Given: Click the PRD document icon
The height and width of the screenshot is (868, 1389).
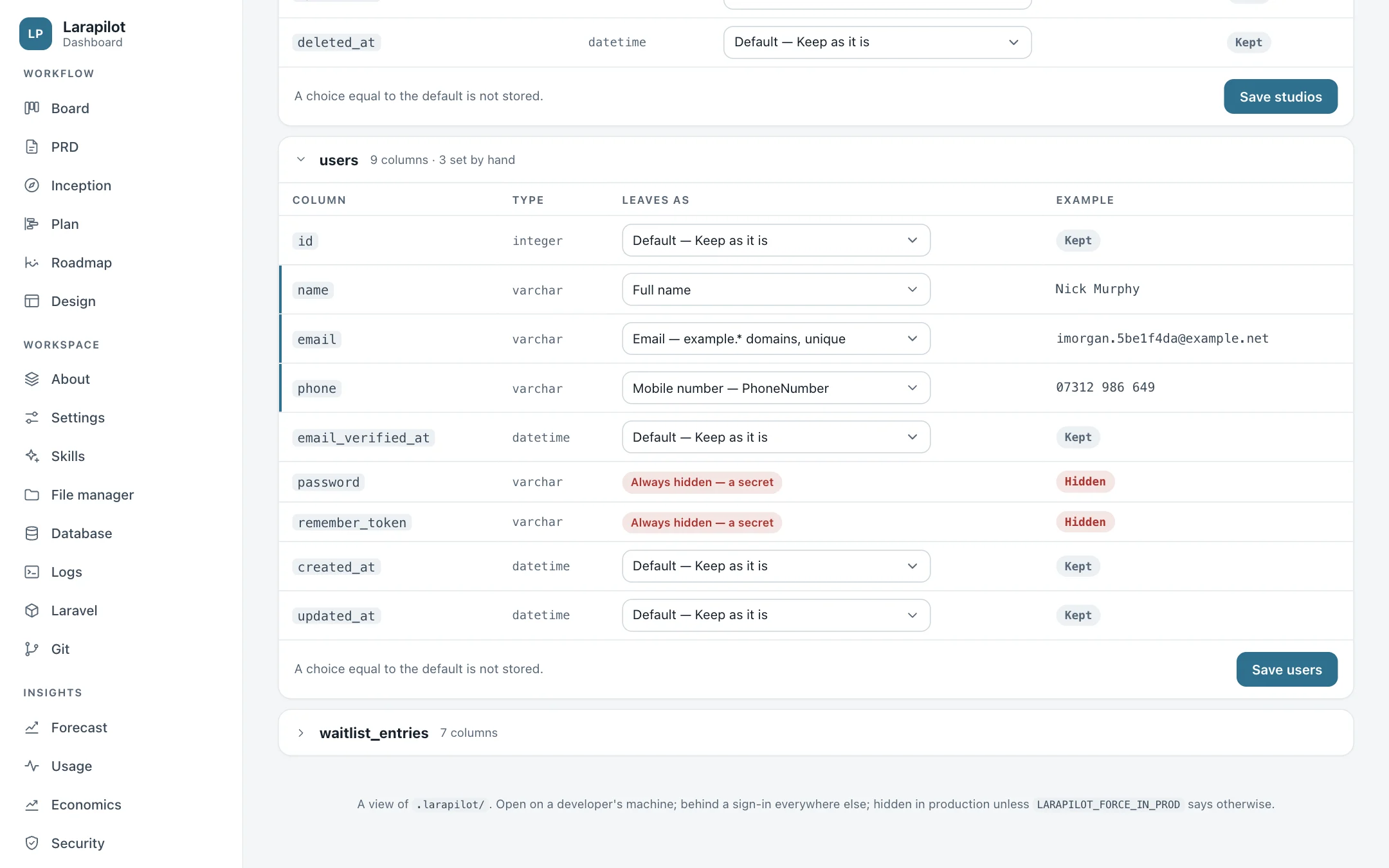Looking at the screenshot, I should coord(32,147).
